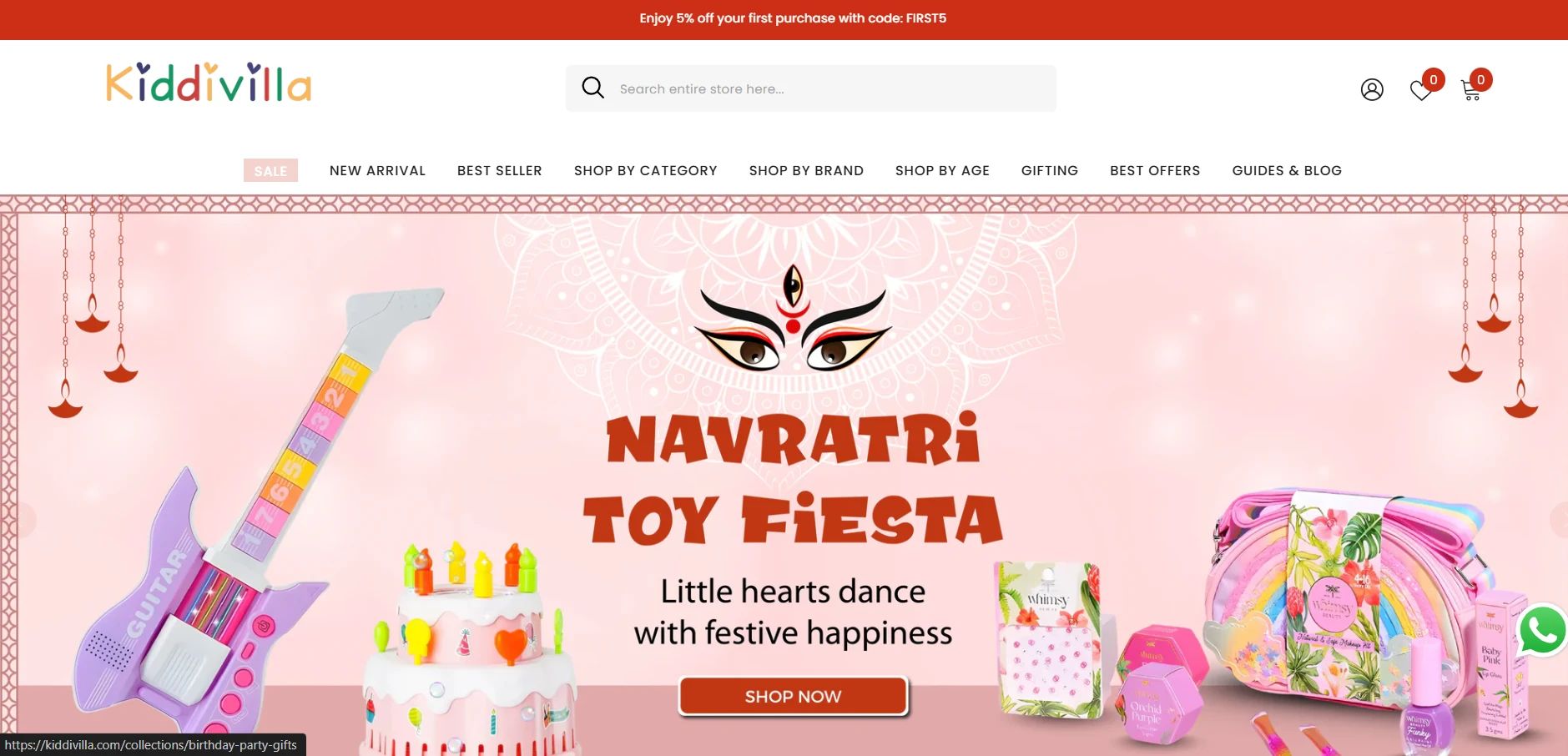Open the wishlist heart icon
This screenshot has width=1568, height=756.
point(1421,90)
